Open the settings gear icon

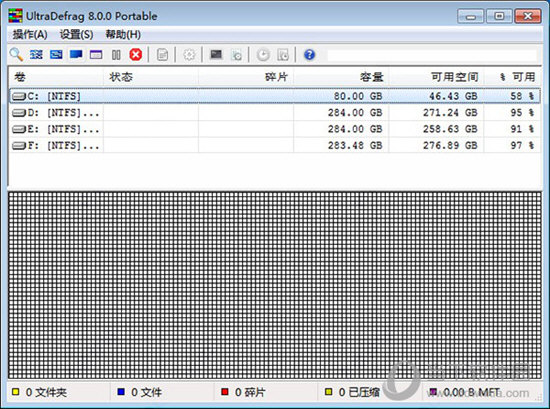189,55
